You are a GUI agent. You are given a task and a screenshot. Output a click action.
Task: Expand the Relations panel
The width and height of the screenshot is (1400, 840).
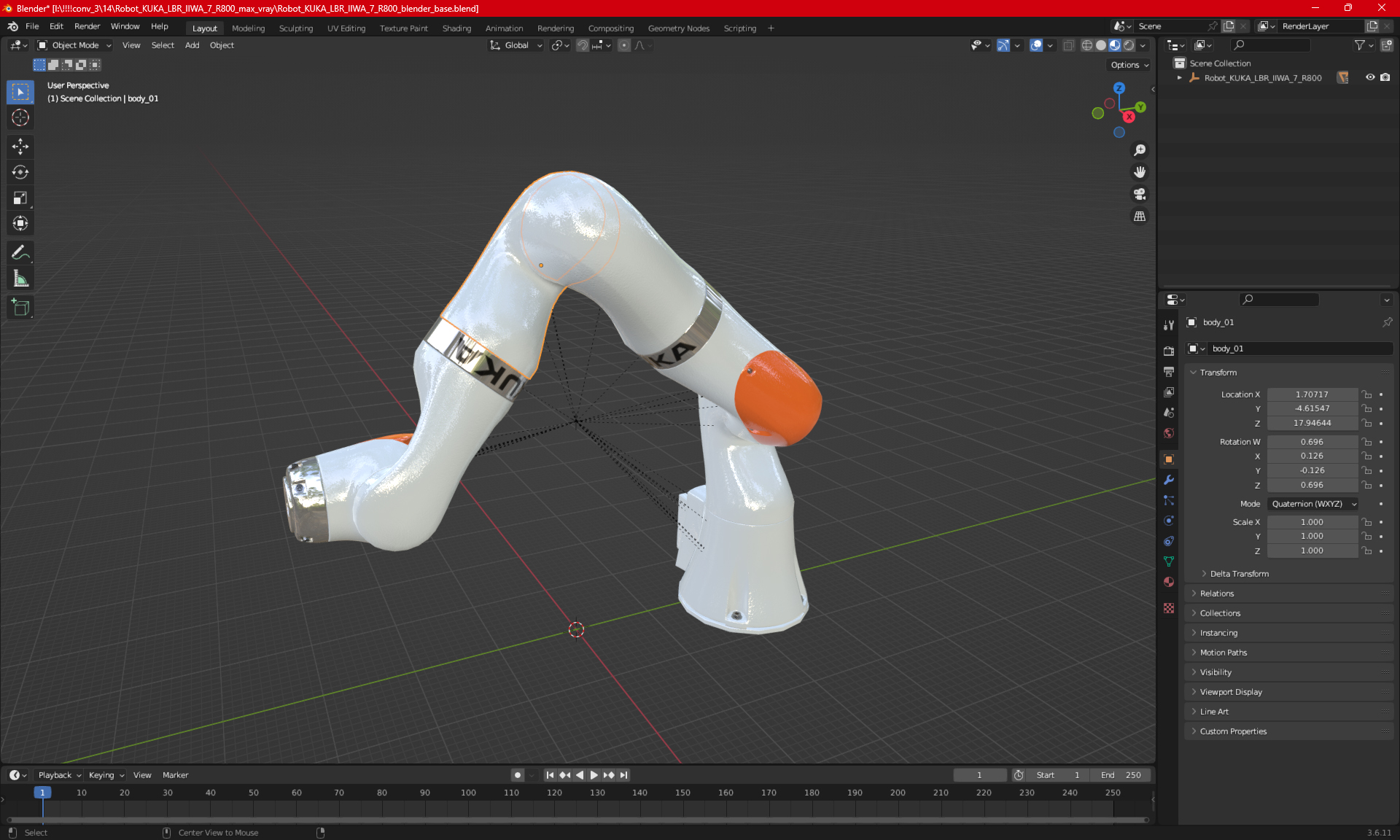pos(1288,594)
